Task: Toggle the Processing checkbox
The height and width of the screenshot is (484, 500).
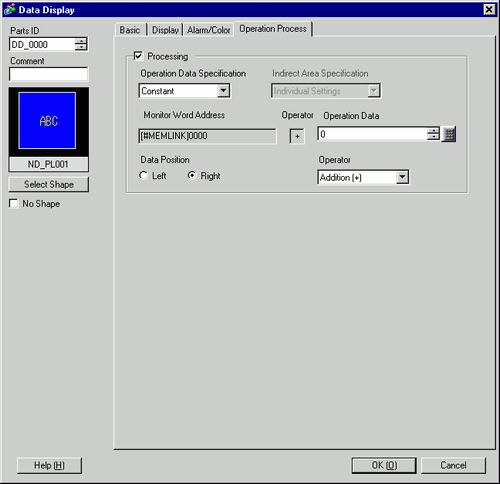Action: (138, 56)
